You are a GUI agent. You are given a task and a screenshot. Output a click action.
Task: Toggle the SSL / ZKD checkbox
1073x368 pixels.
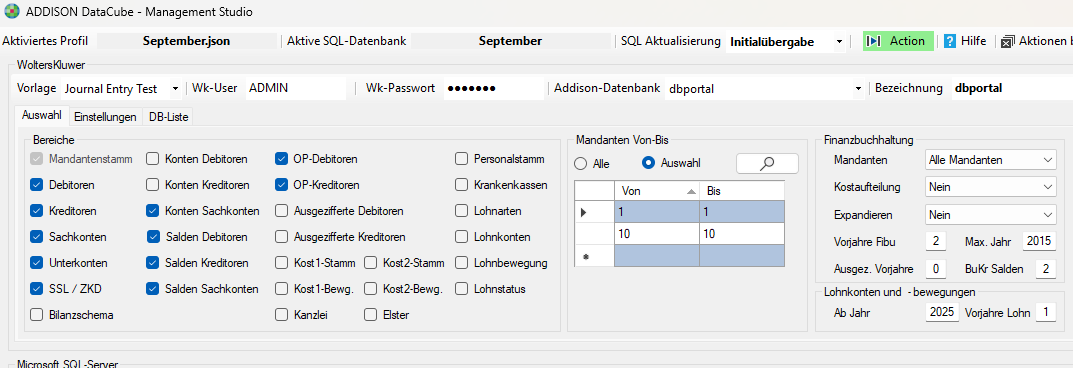click(x=36, y=289)
